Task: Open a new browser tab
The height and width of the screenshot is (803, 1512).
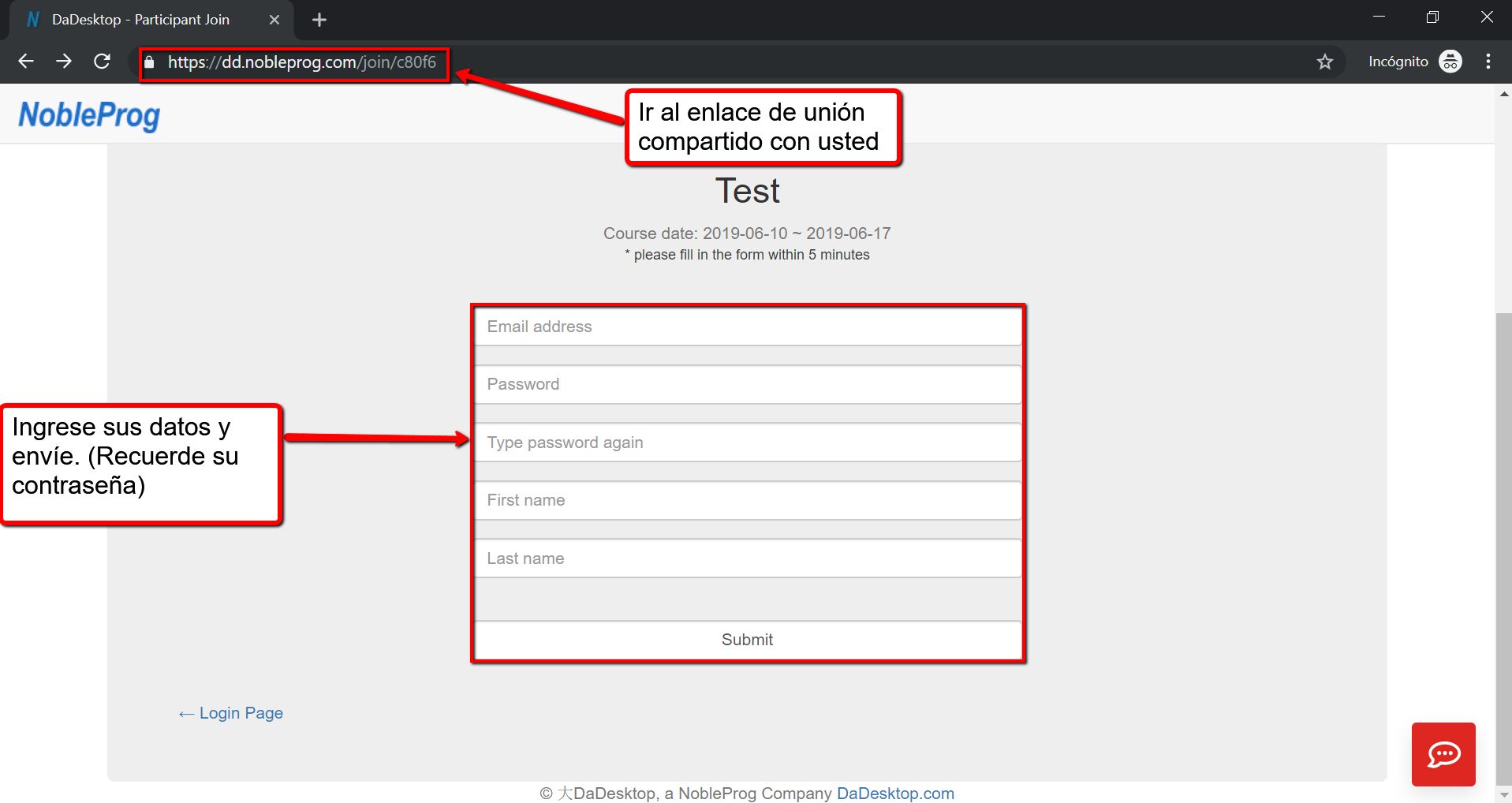Action: [x=319, y=20]
